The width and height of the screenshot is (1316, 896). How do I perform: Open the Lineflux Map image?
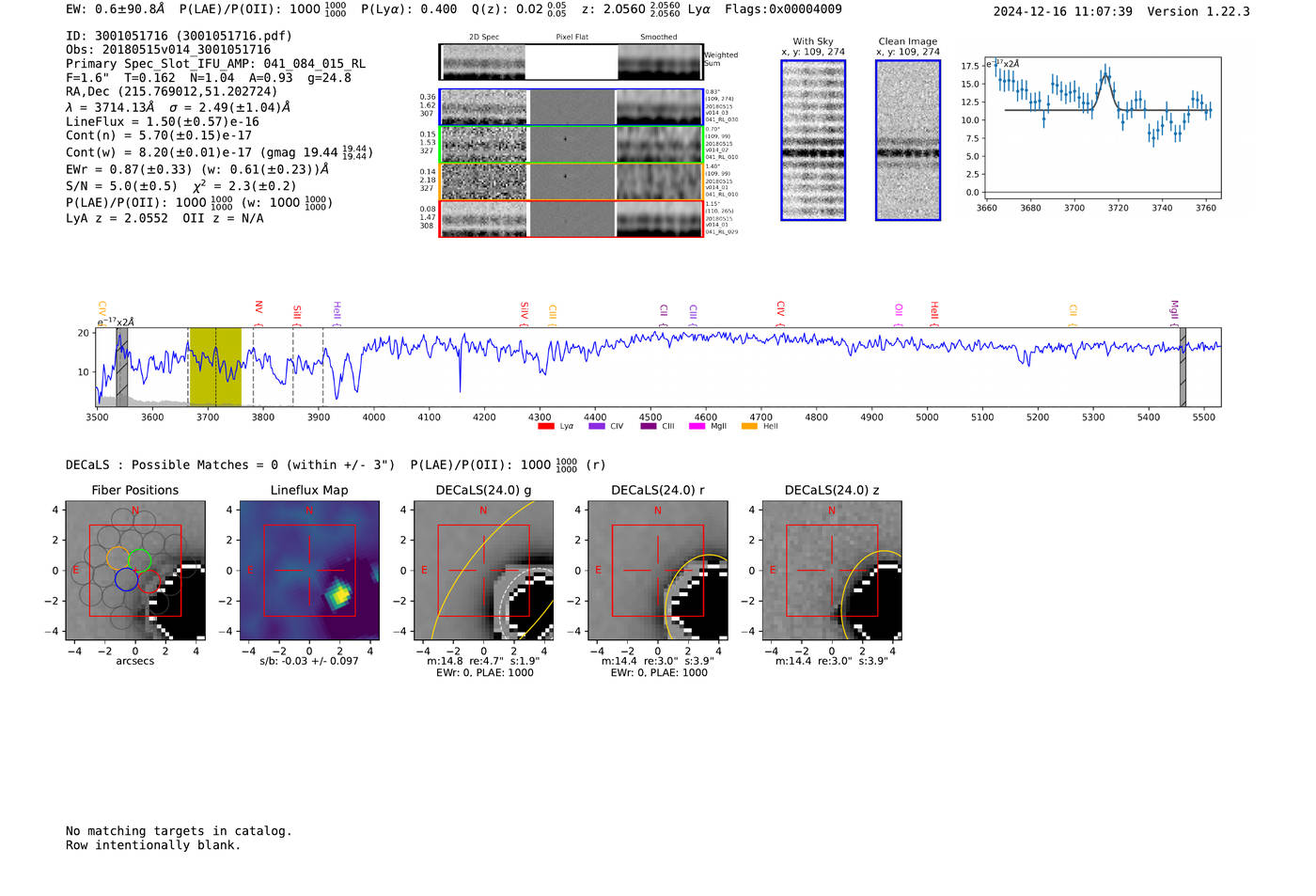tap(309, 571)
